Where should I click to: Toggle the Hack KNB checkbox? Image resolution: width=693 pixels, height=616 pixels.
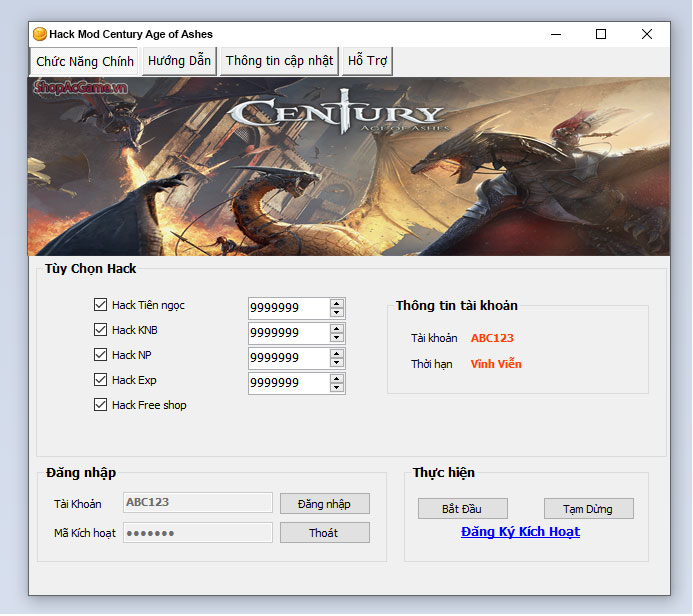[x=100, y=330]
